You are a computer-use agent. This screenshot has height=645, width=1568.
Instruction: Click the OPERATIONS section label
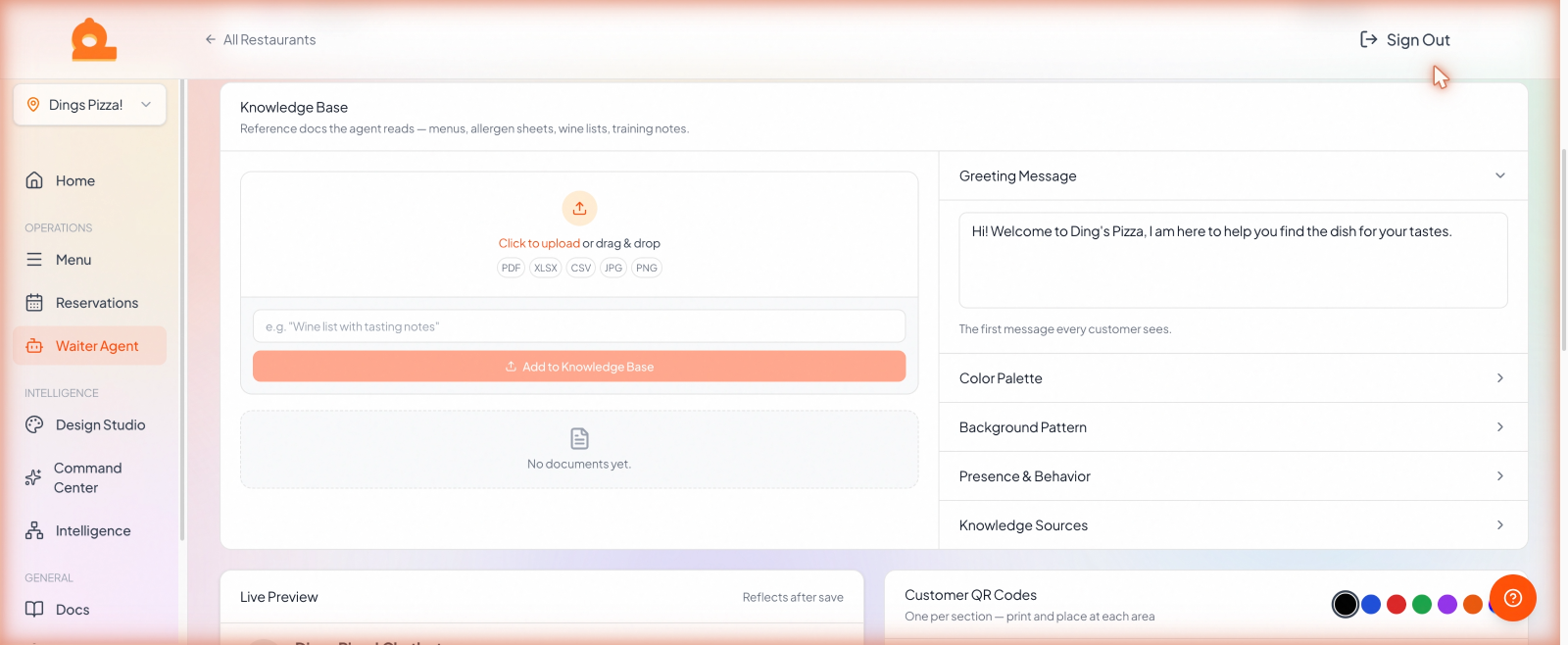59,227
